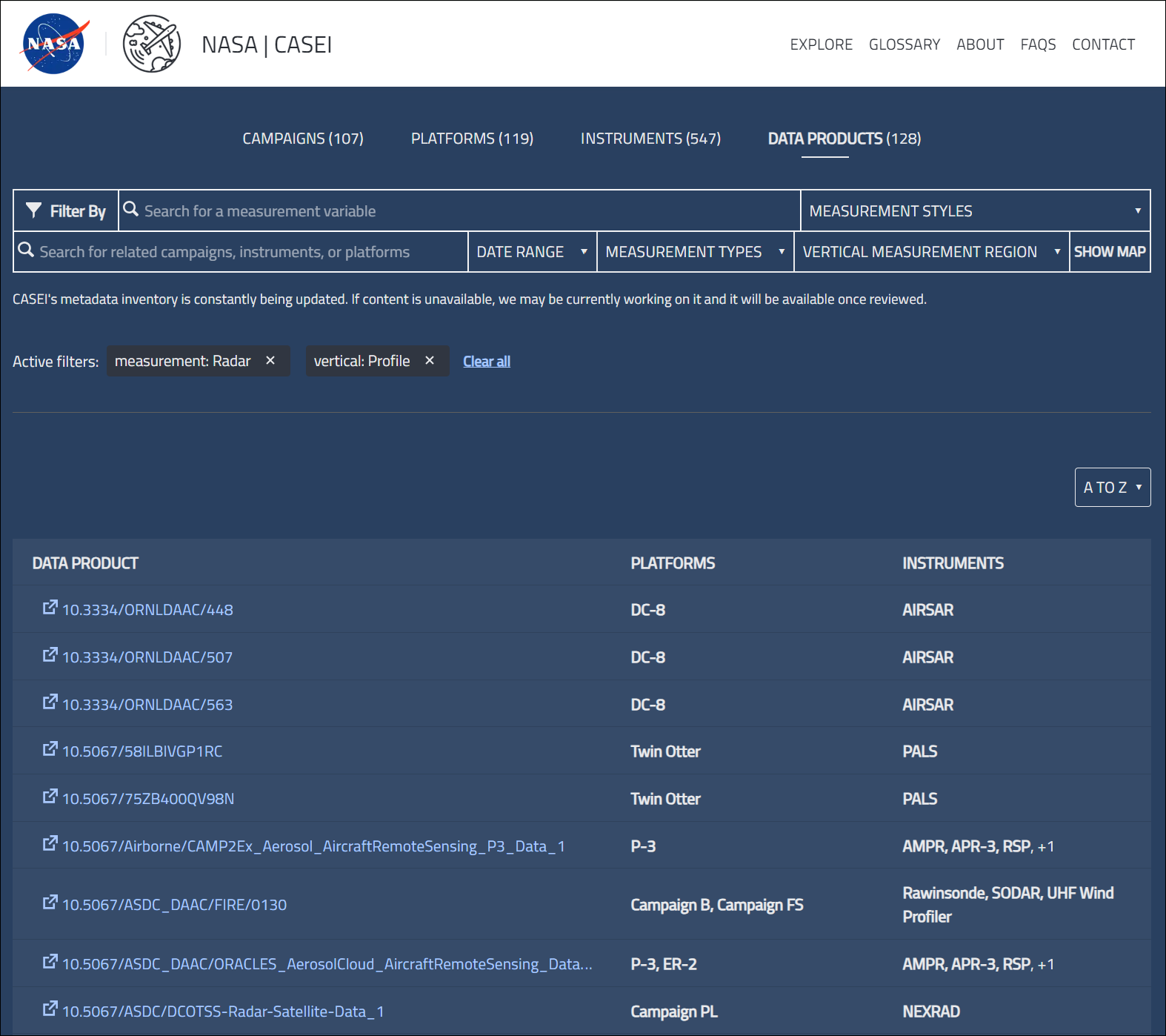Focus the measurement variable search field
Screen dimensions: 1166x1036
pos(459,210)
